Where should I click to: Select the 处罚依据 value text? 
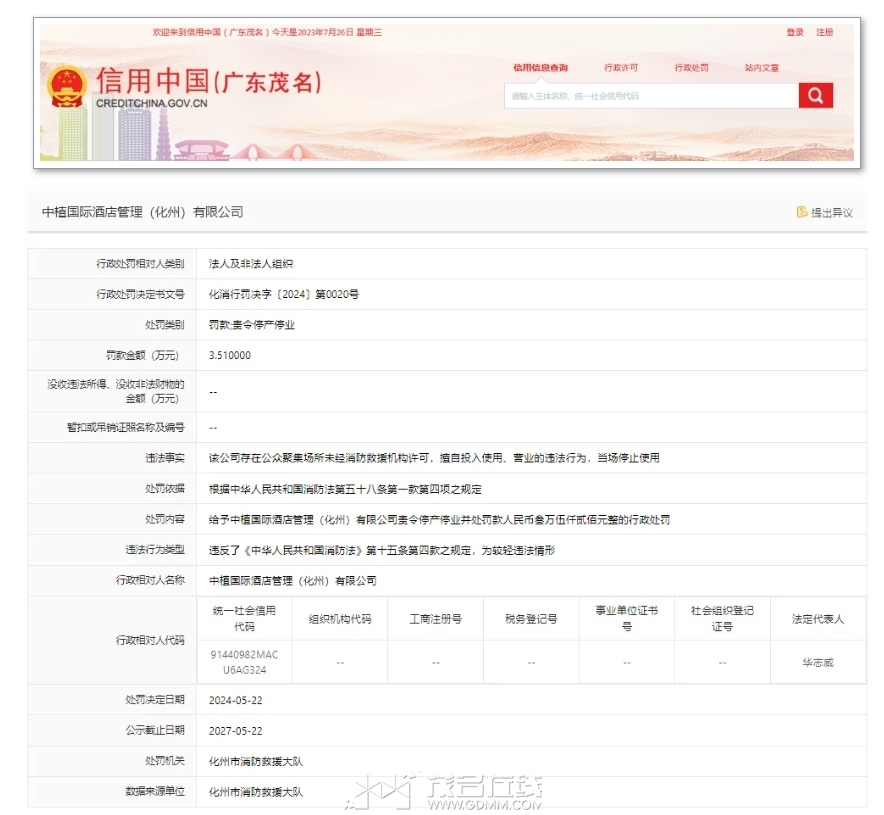click(345, 489)
